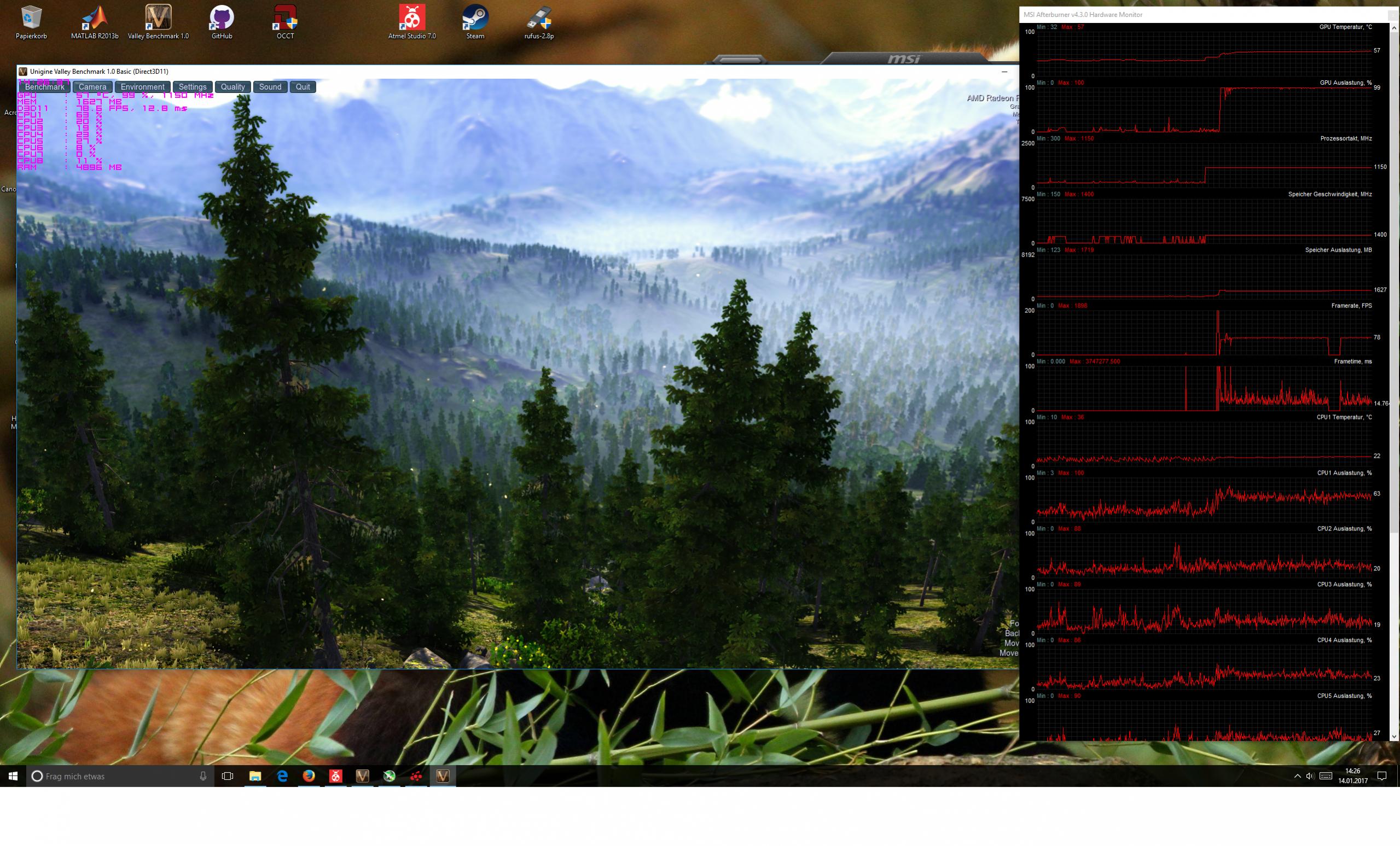
Task: Open the Valley Benchmark 1.0 desktop shortcut
Action: click(158, 22)
